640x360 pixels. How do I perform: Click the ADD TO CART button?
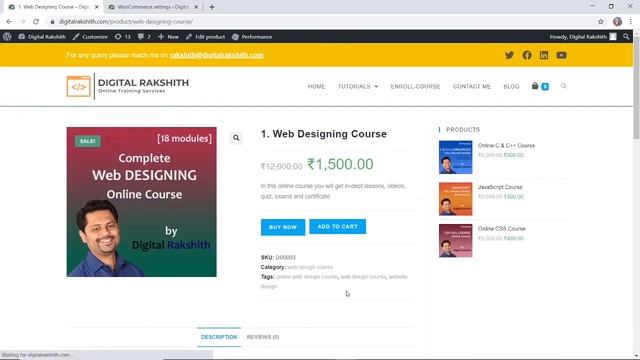point(338,227)
